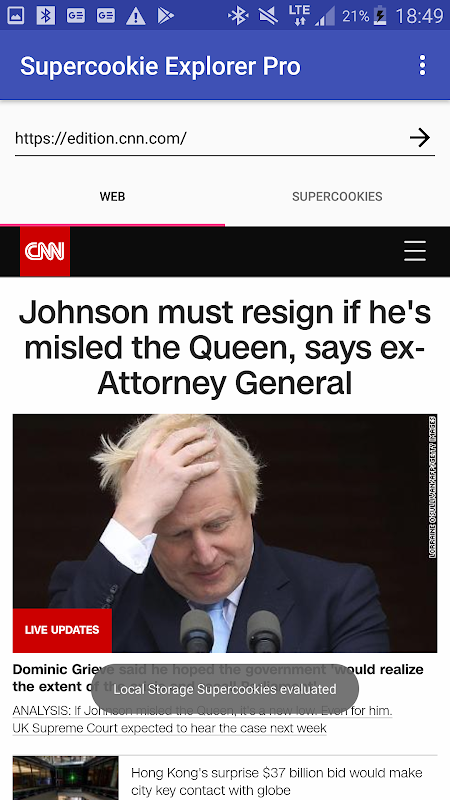
Task: Tap the battery indicator icon
Action: coord(380,15)
